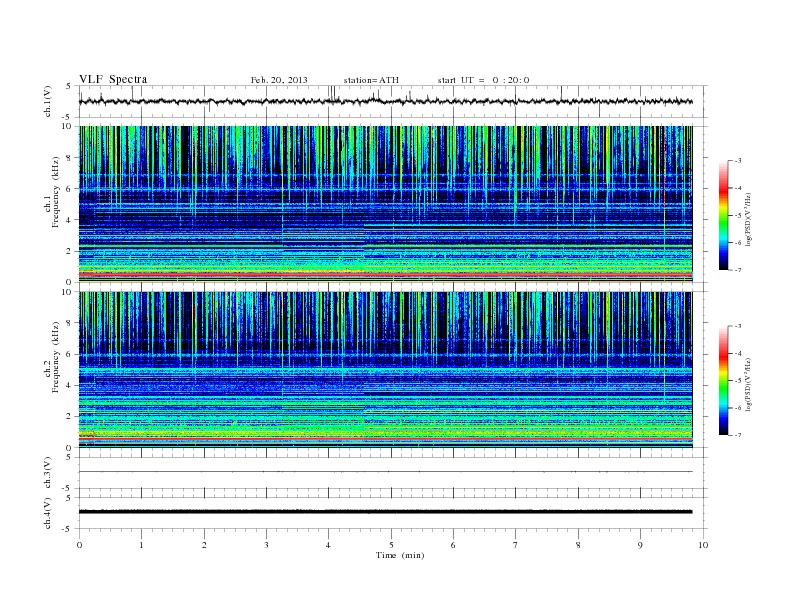Click the "4" kHz tick on ch.1 spectrogram
This screenshot has height=612, width=792.
point(69,220)
